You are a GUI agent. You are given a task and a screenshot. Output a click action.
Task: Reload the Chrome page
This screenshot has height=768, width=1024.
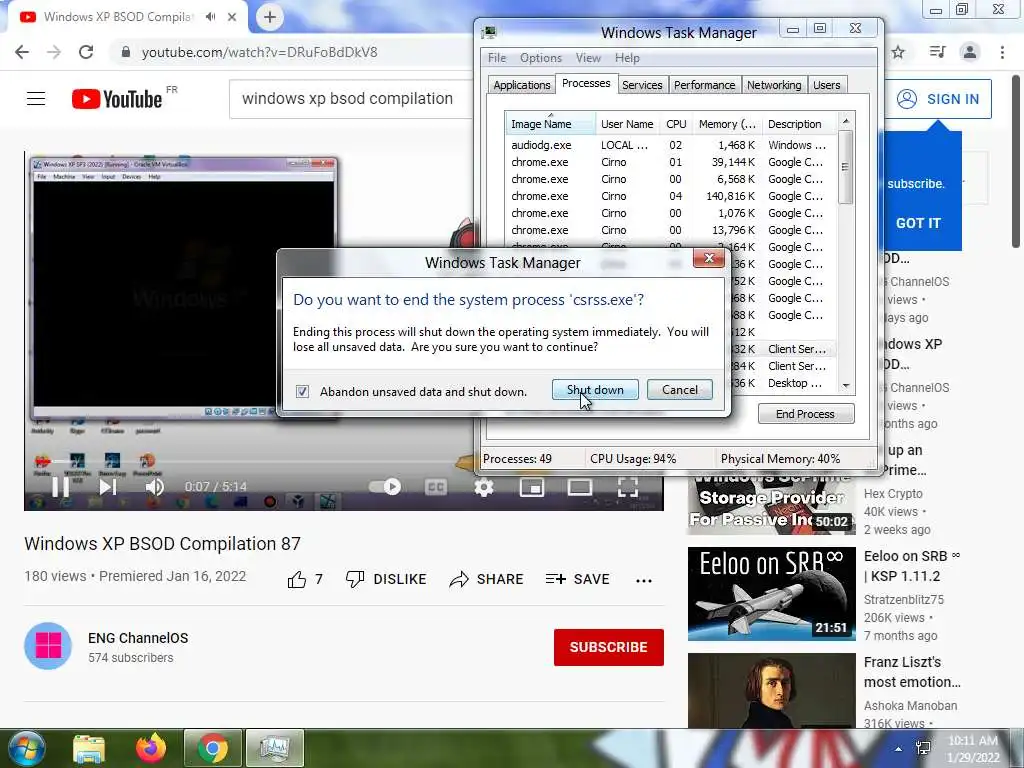tap(86, 52)
